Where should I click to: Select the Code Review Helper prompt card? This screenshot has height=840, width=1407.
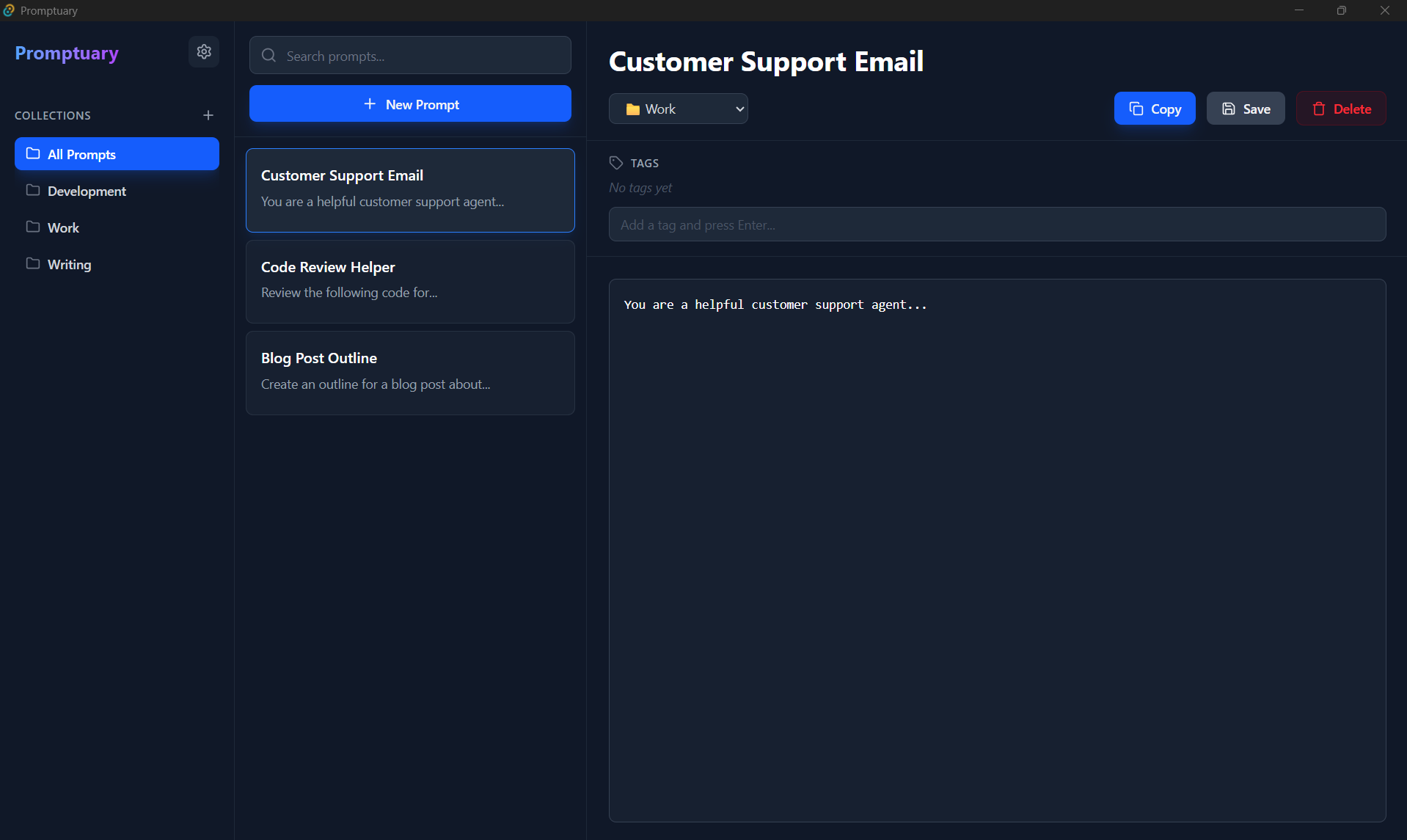[410, 282]
